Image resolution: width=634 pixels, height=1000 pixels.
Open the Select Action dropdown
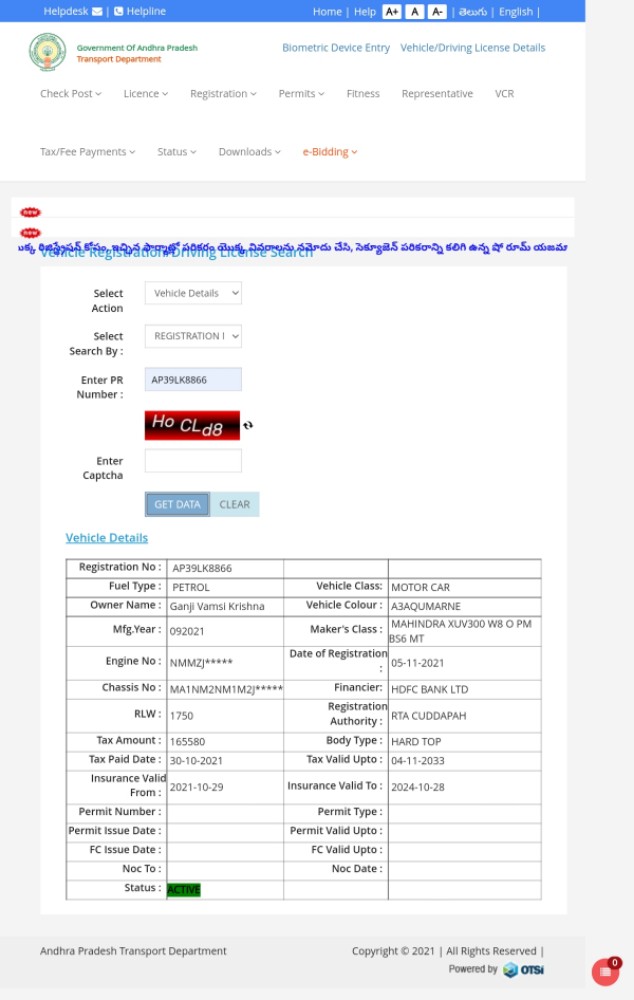193,293
